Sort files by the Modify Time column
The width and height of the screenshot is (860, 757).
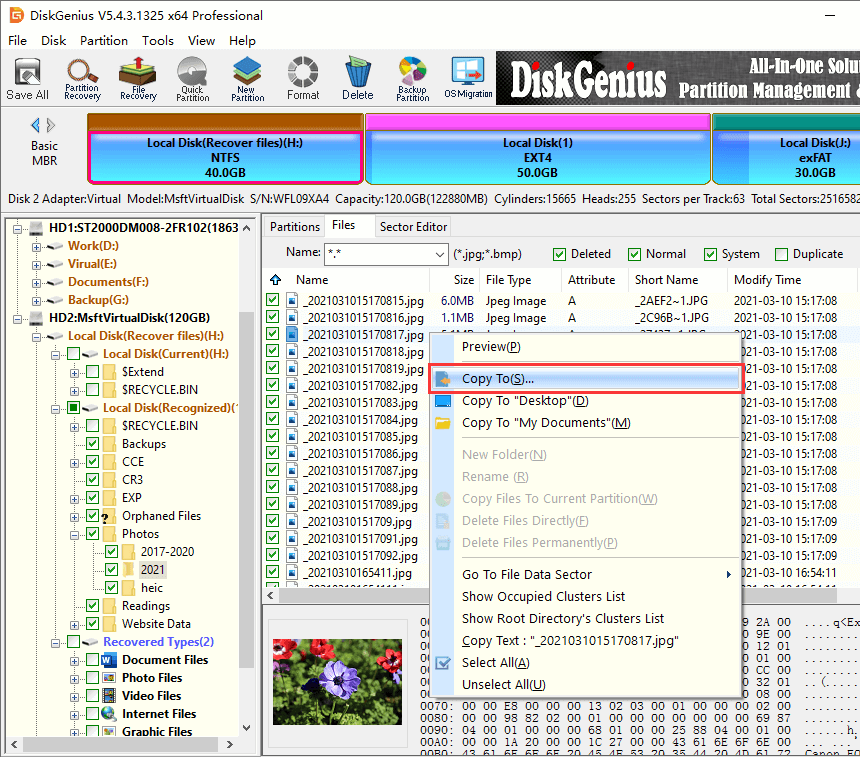tap(767, 280)
